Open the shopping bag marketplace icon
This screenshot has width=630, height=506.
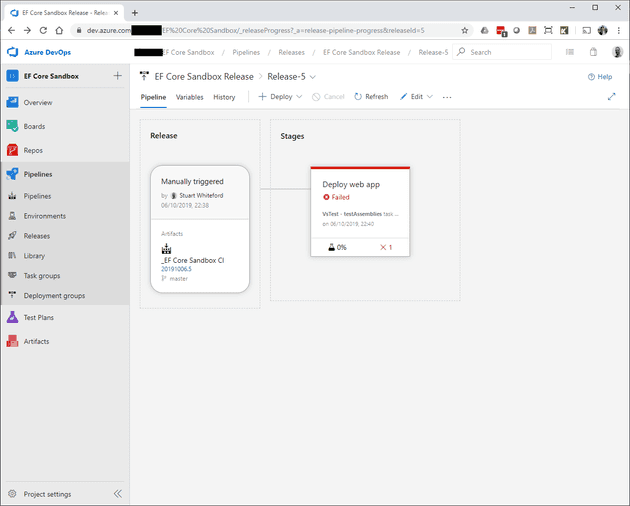(593, 52)
